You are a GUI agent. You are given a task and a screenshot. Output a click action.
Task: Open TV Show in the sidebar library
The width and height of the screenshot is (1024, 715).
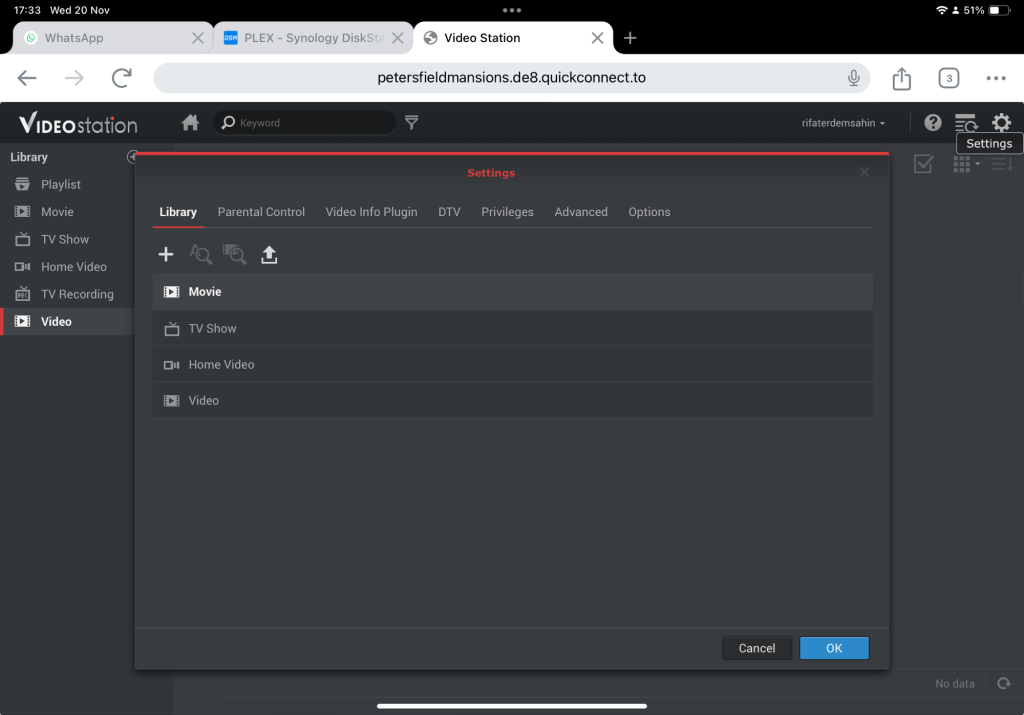pos(67,240)
